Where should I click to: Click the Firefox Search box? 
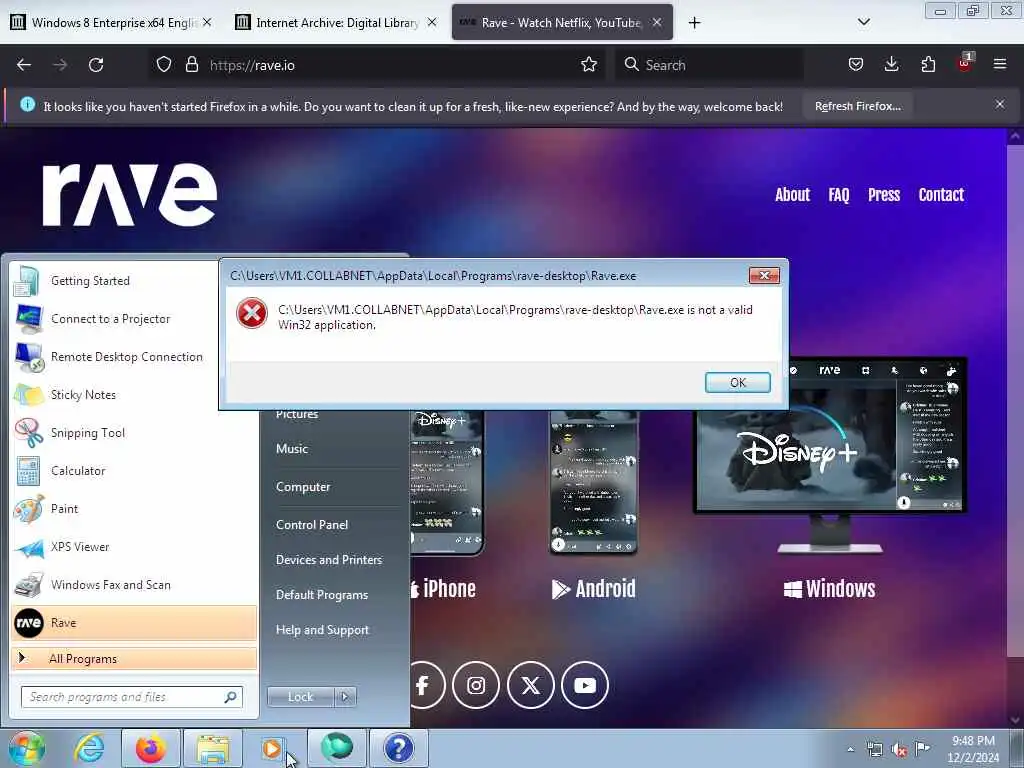point(709,65)
